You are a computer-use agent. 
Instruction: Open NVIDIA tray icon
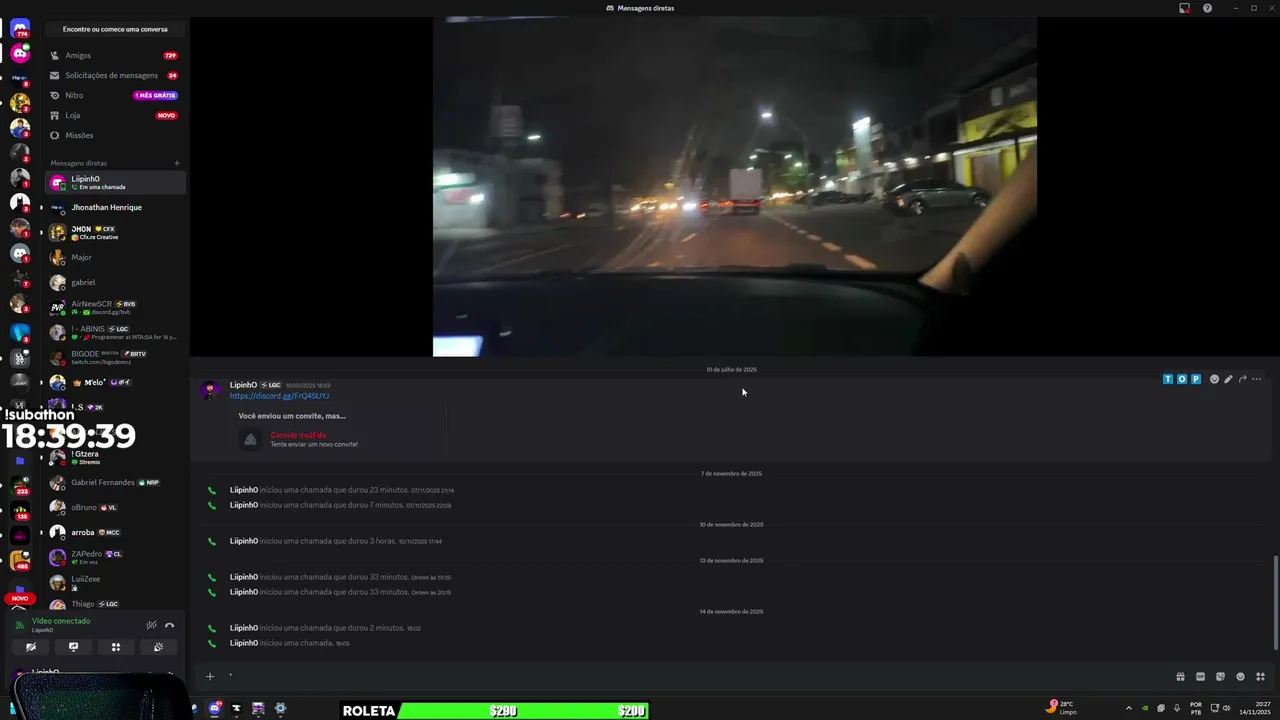(x=1145, y=708)
